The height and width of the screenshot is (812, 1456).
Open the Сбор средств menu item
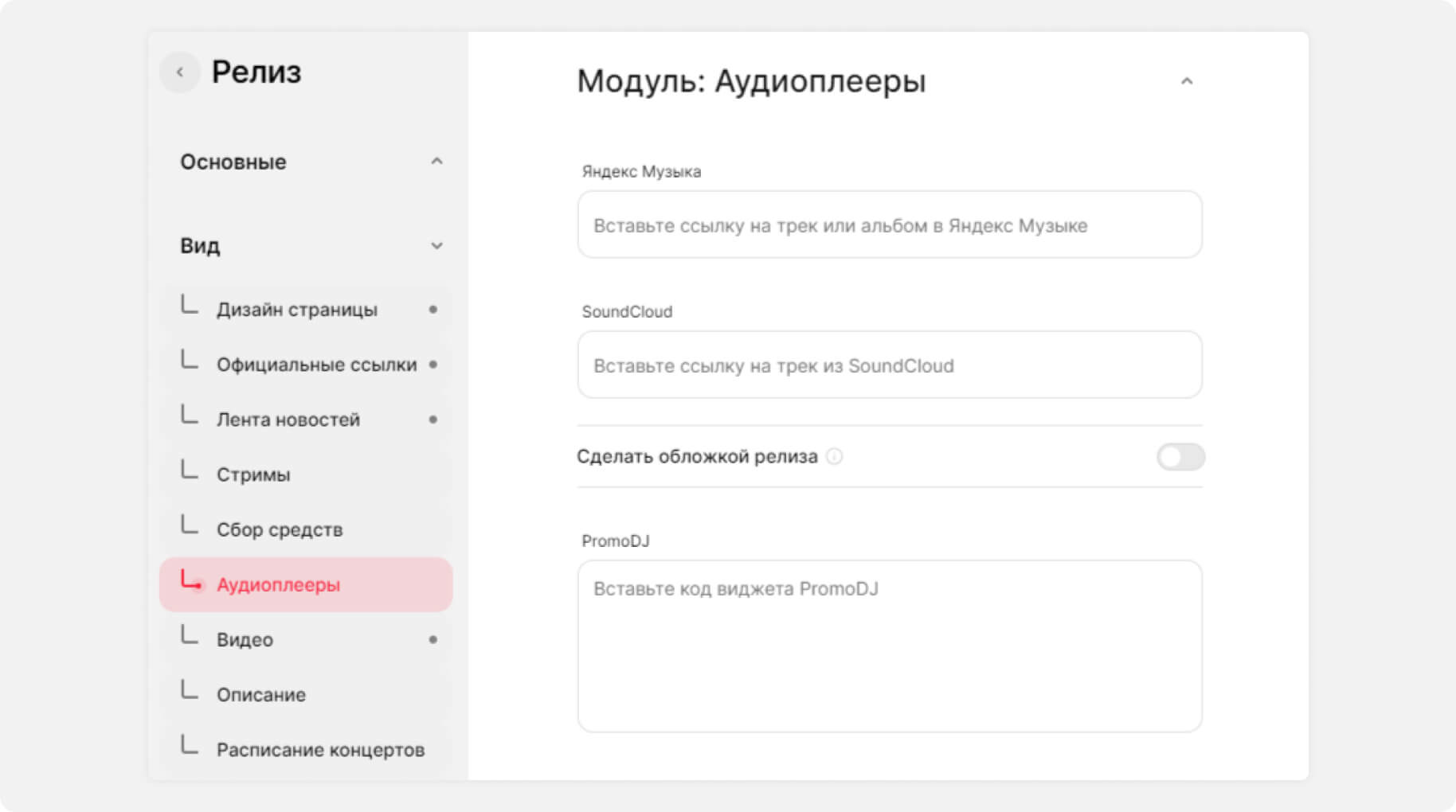coord(280,529)
